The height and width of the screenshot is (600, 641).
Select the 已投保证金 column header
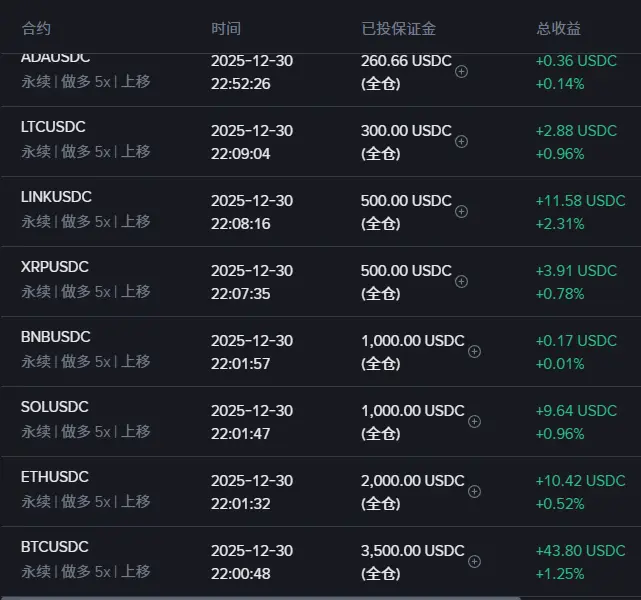coord(398,28)
